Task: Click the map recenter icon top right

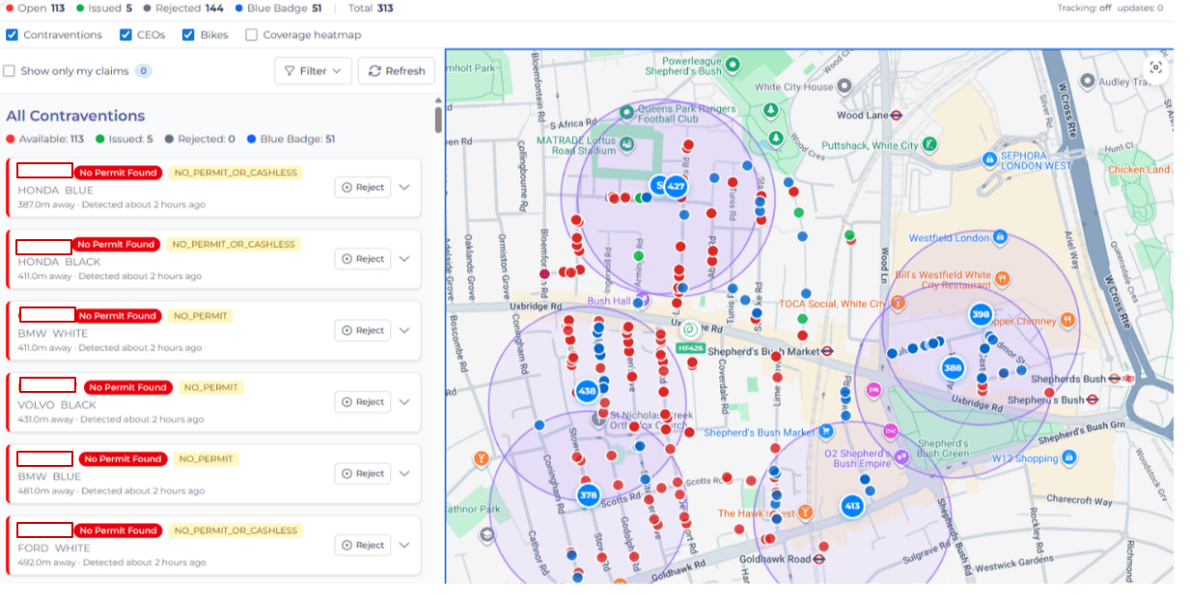Action: pyautogui.click(x=1156, y=68)
